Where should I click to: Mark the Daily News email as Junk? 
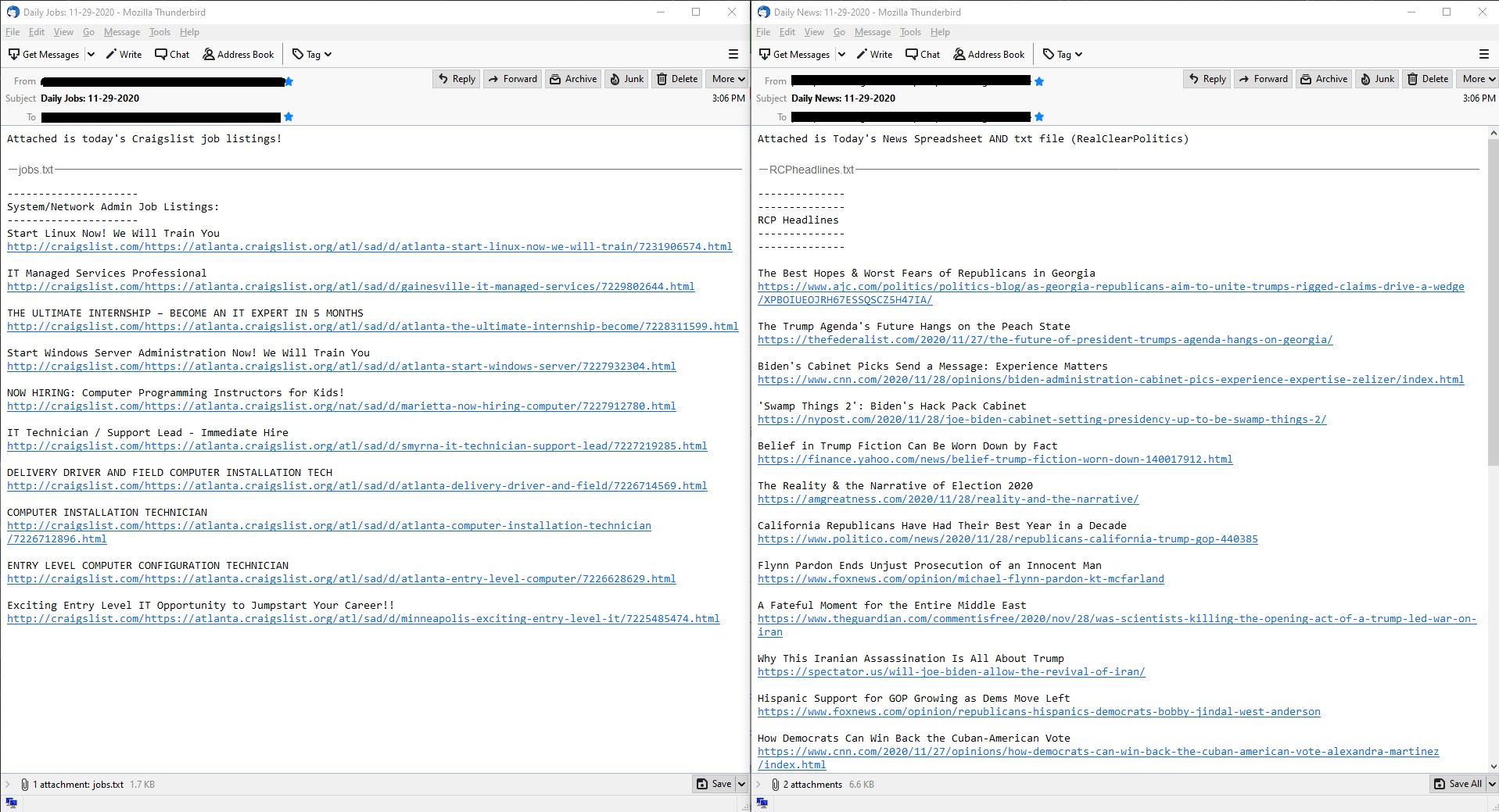click(1377, 79)
